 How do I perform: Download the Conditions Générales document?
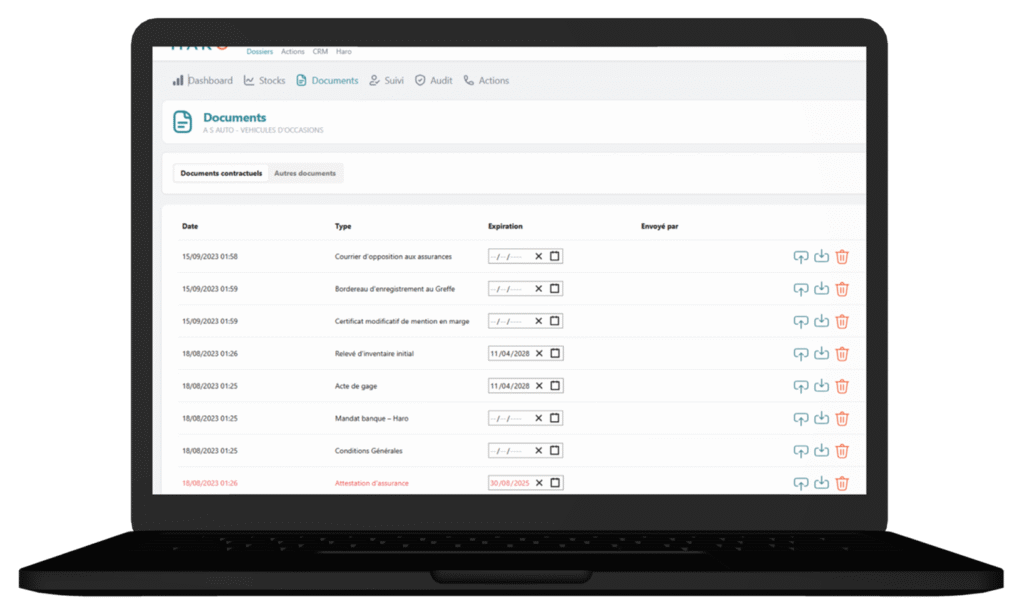821,451
